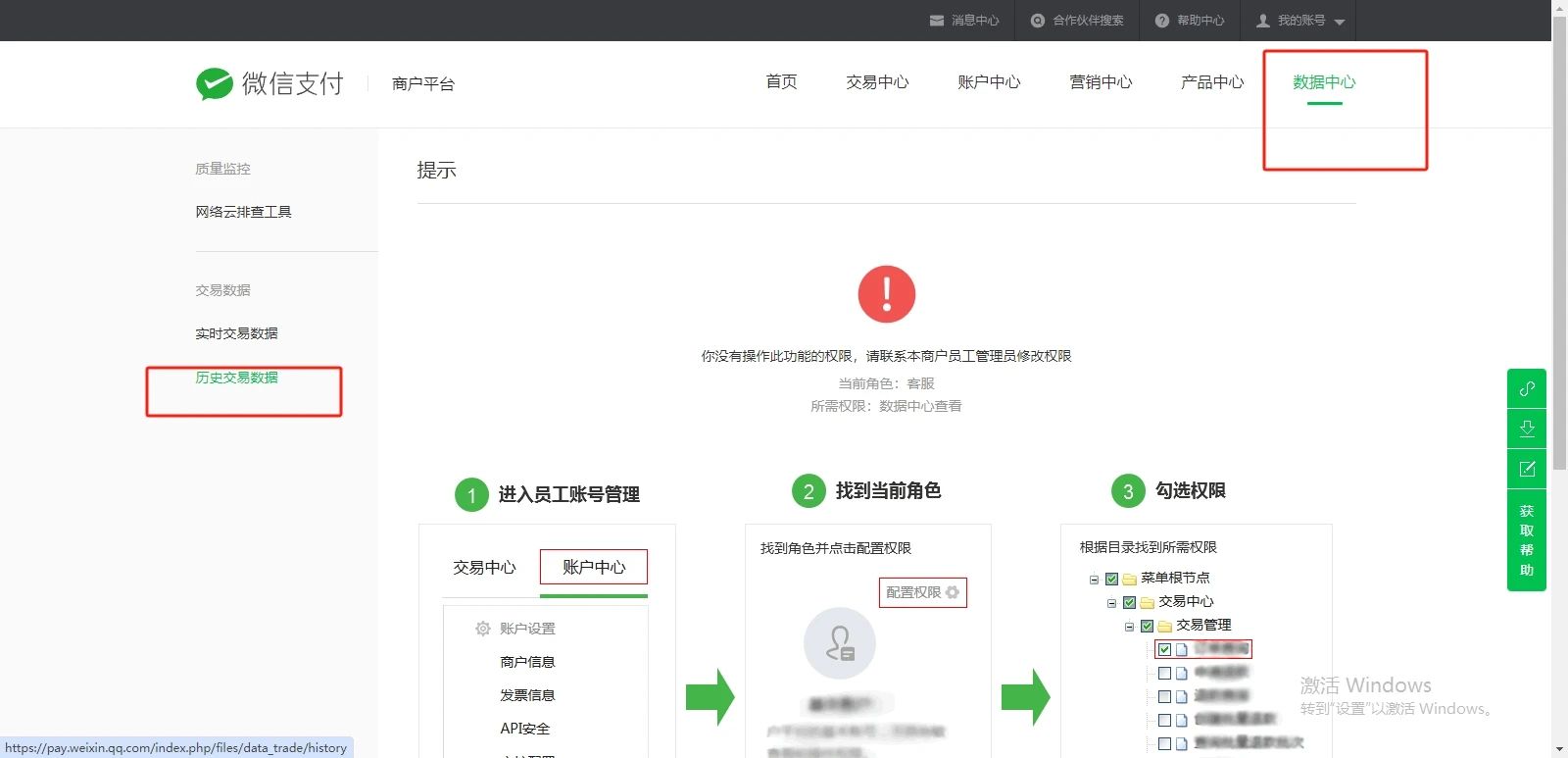Click 账户设置 heading in step 1
Screen dimensions: 1568x758
tap(527, 629)
